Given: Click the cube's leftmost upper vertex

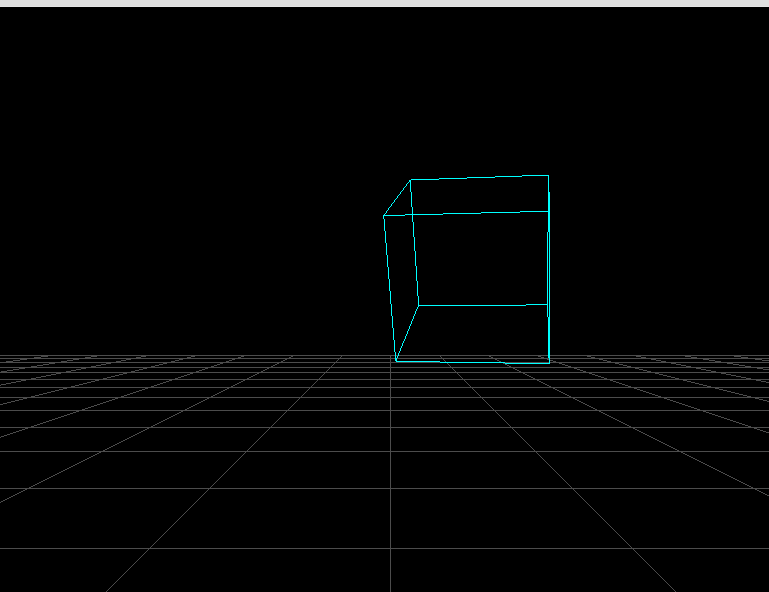Looking at the screenshot, I should click(x=384, y=216).
